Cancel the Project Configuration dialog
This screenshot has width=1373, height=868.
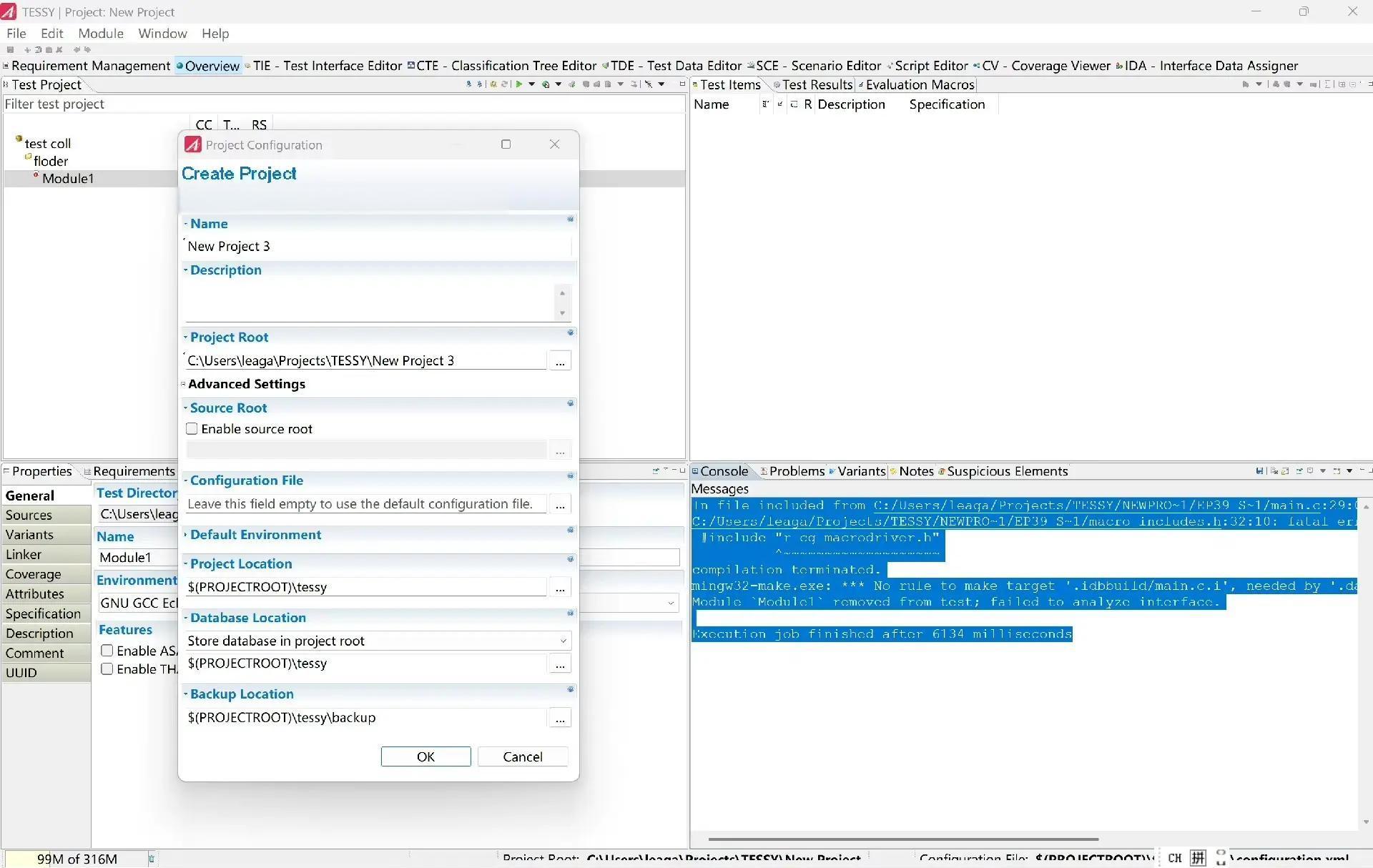[x=522, y=756]
